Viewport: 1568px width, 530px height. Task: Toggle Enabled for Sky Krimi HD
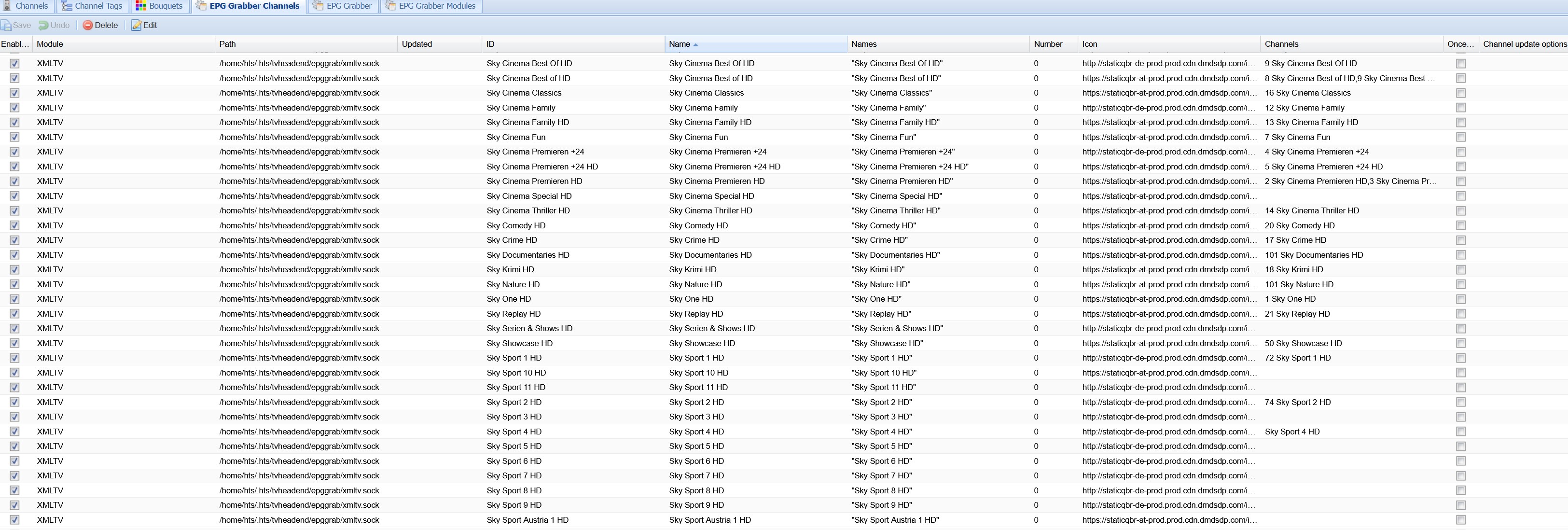point(14,269)
